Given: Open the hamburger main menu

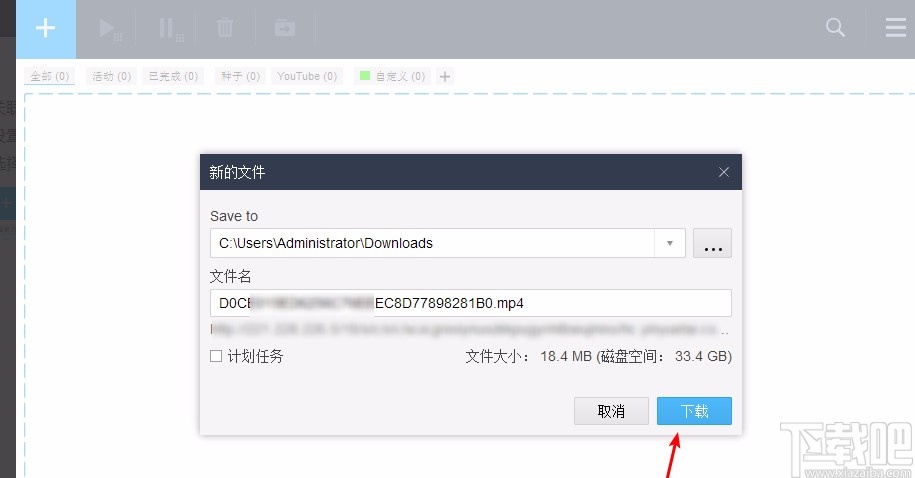Looking at the screenshot, I should (895, 27).
